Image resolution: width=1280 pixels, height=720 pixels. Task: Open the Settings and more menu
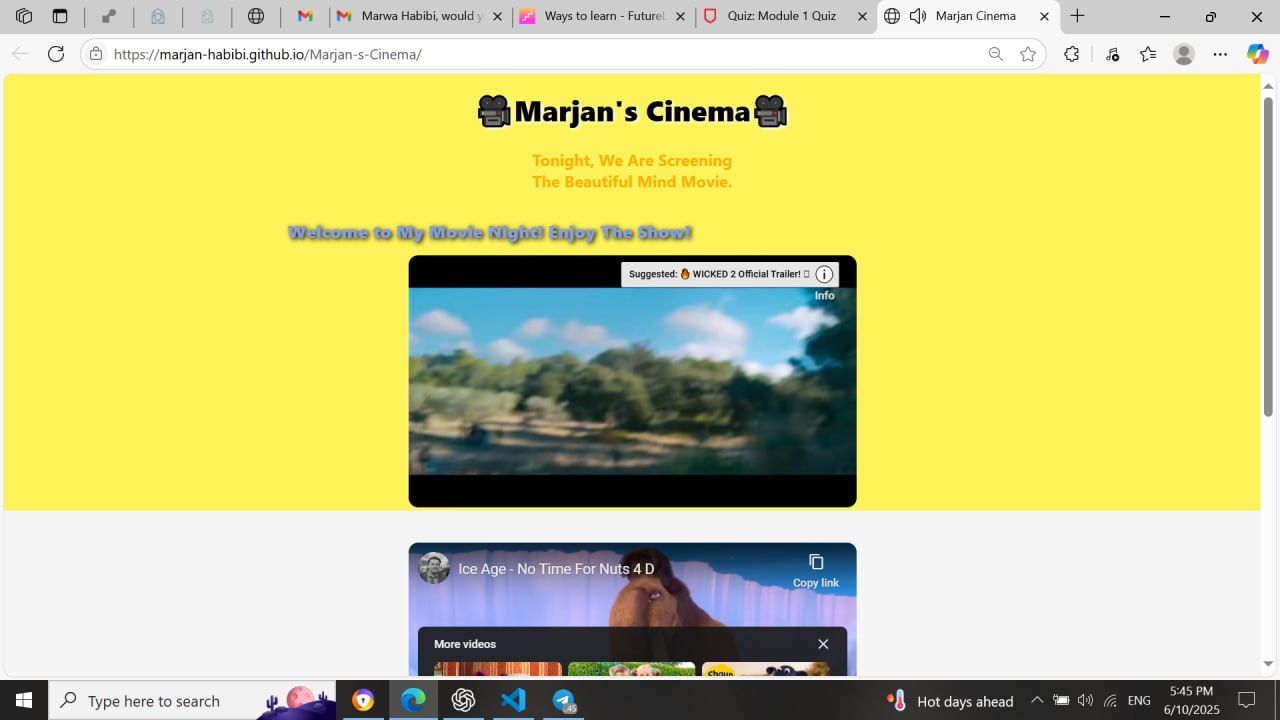1220,54
